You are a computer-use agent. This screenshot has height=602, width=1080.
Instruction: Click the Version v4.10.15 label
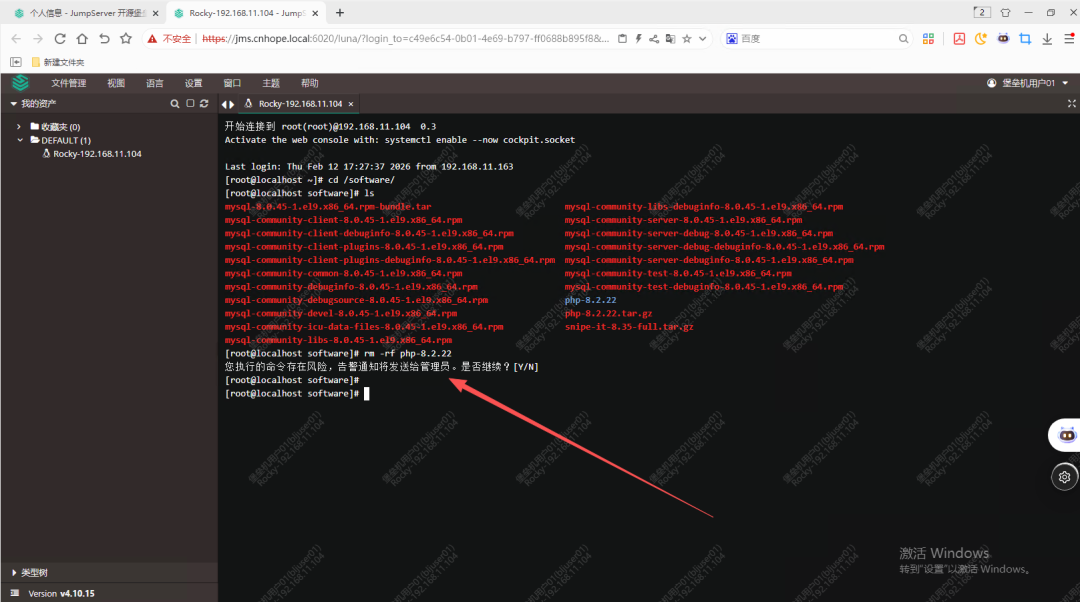(x=61, y=593)
